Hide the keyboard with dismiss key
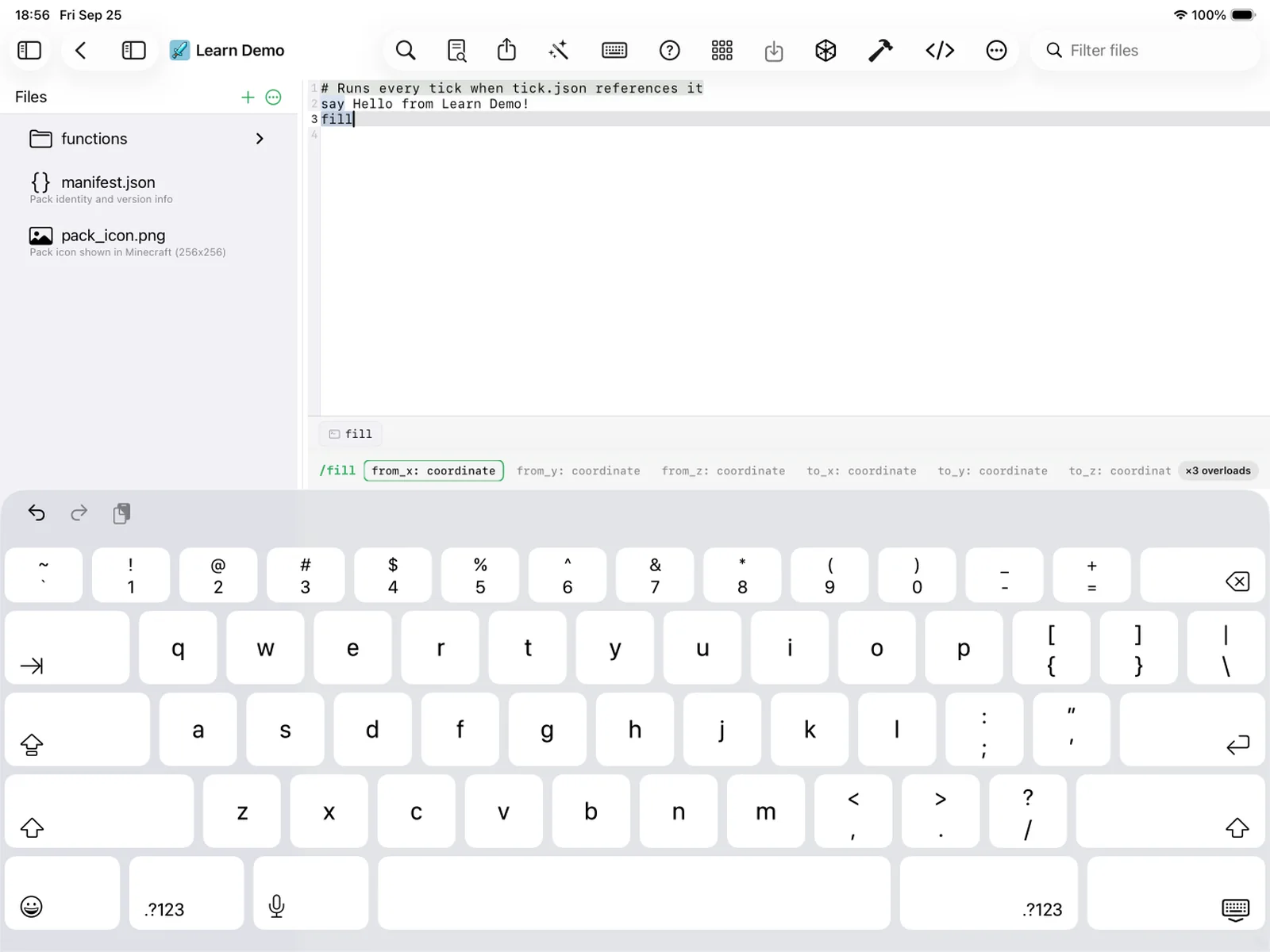 pos(1176,892)
